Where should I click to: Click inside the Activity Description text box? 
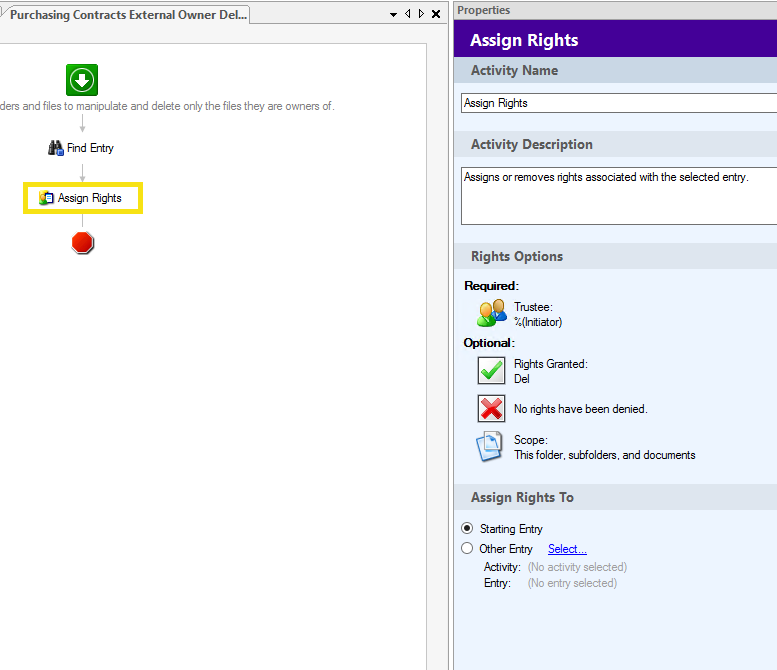(x=618, y=196)
